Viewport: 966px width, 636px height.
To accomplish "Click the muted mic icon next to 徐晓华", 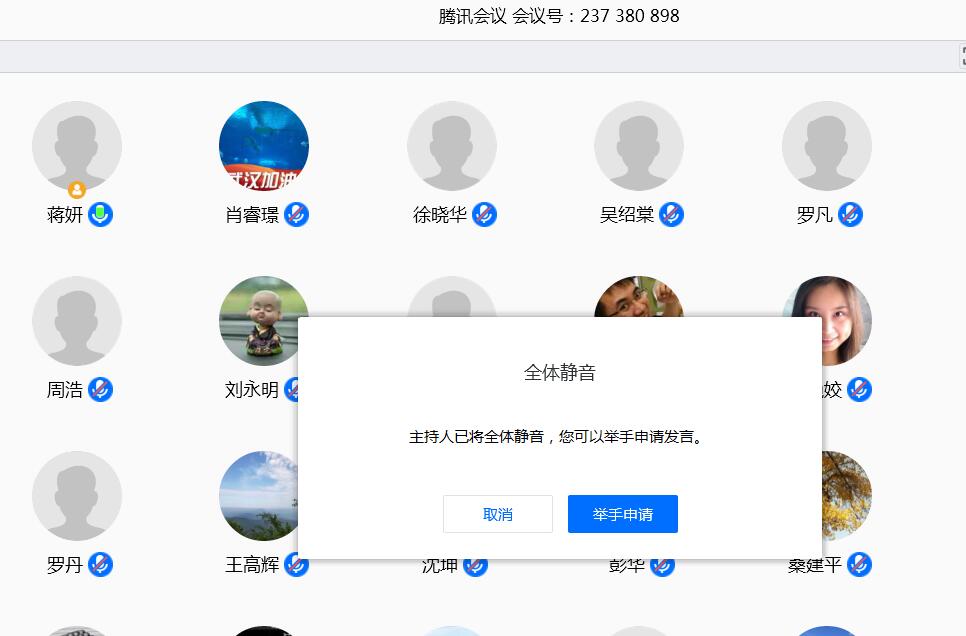I will point(484,214).
